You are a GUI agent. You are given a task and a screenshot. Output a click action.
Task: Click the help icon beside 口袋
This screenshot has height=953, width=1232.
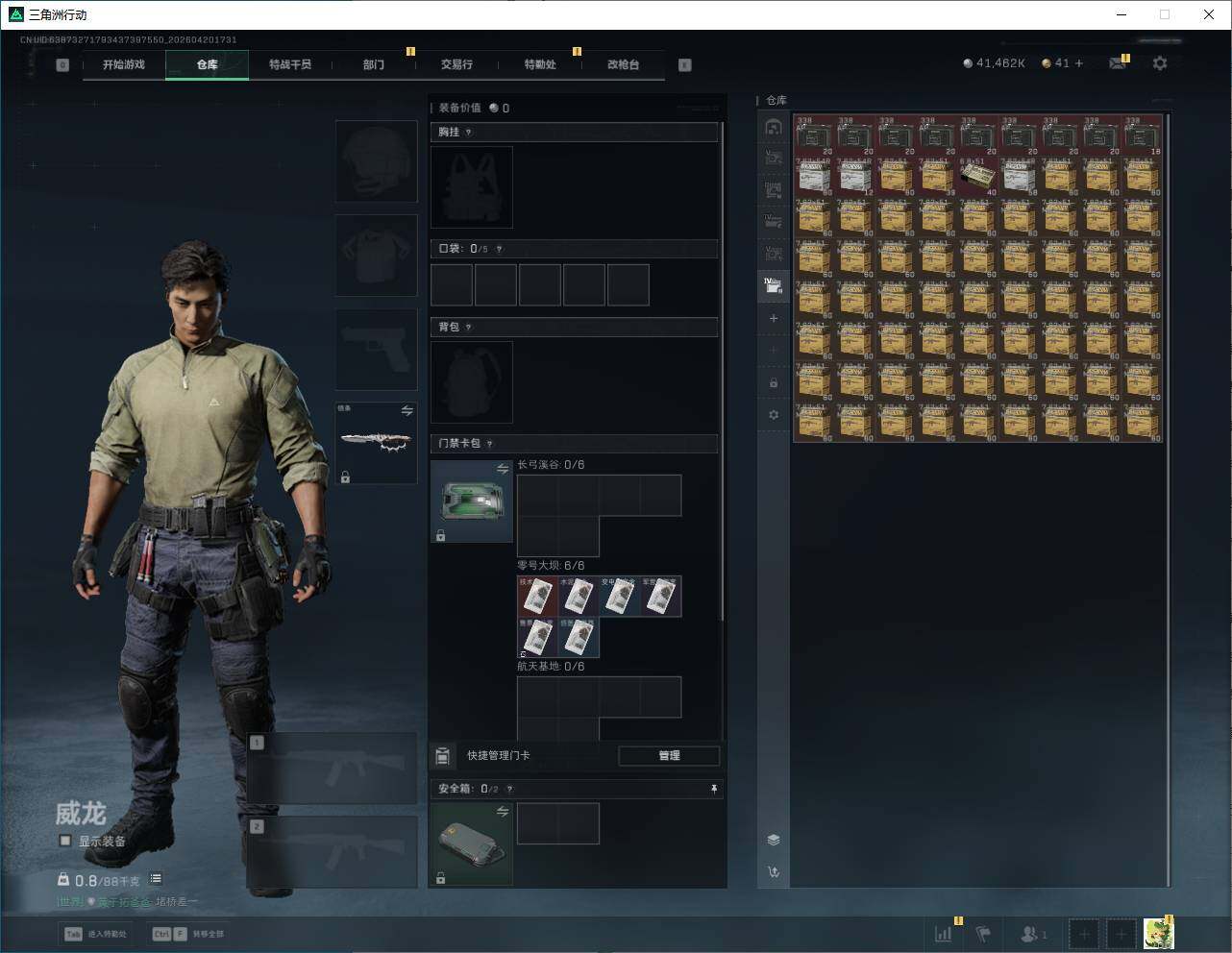coord(499,249)
